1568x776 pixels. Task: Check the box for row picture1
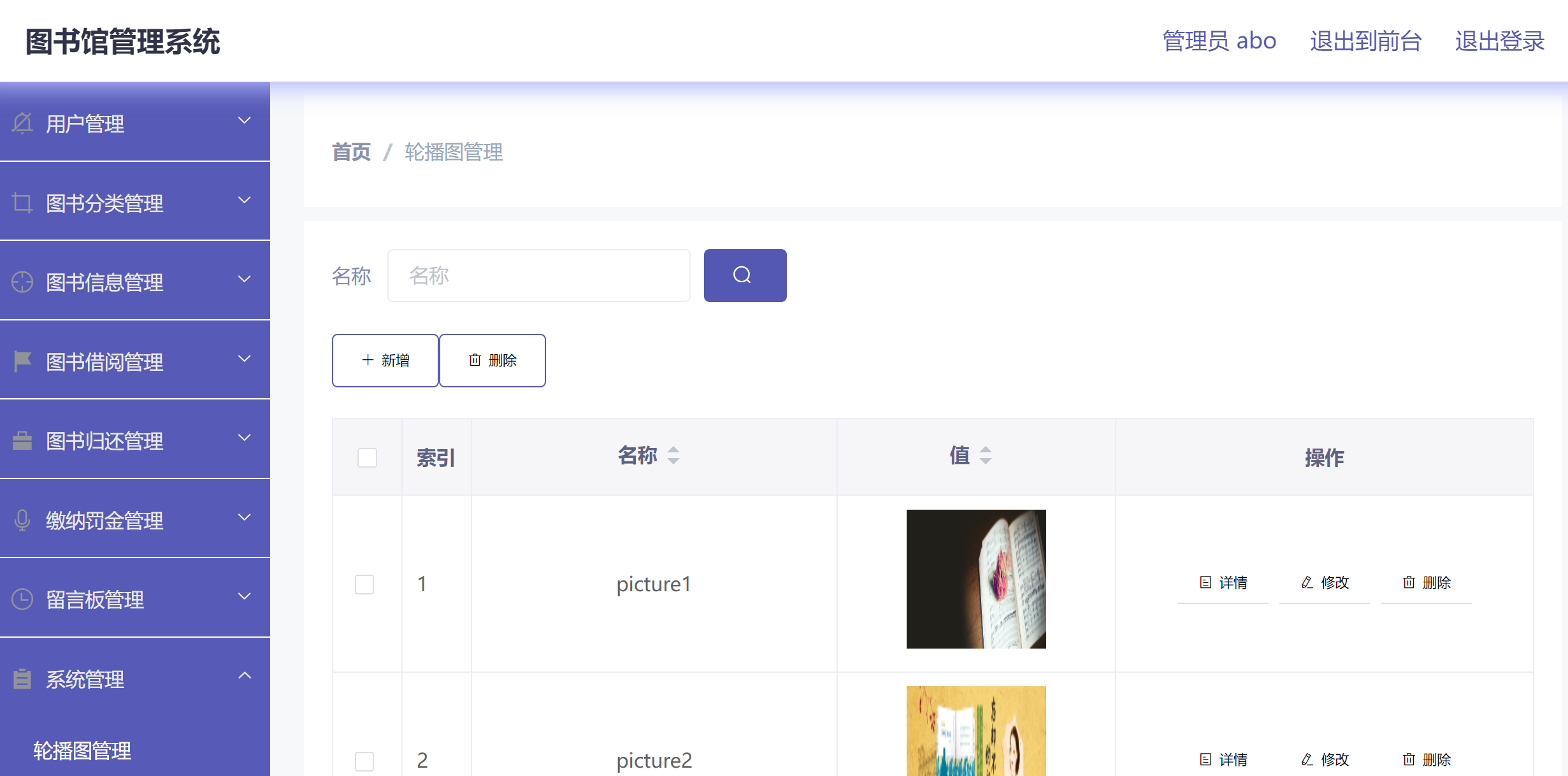(x=364, y=584)
